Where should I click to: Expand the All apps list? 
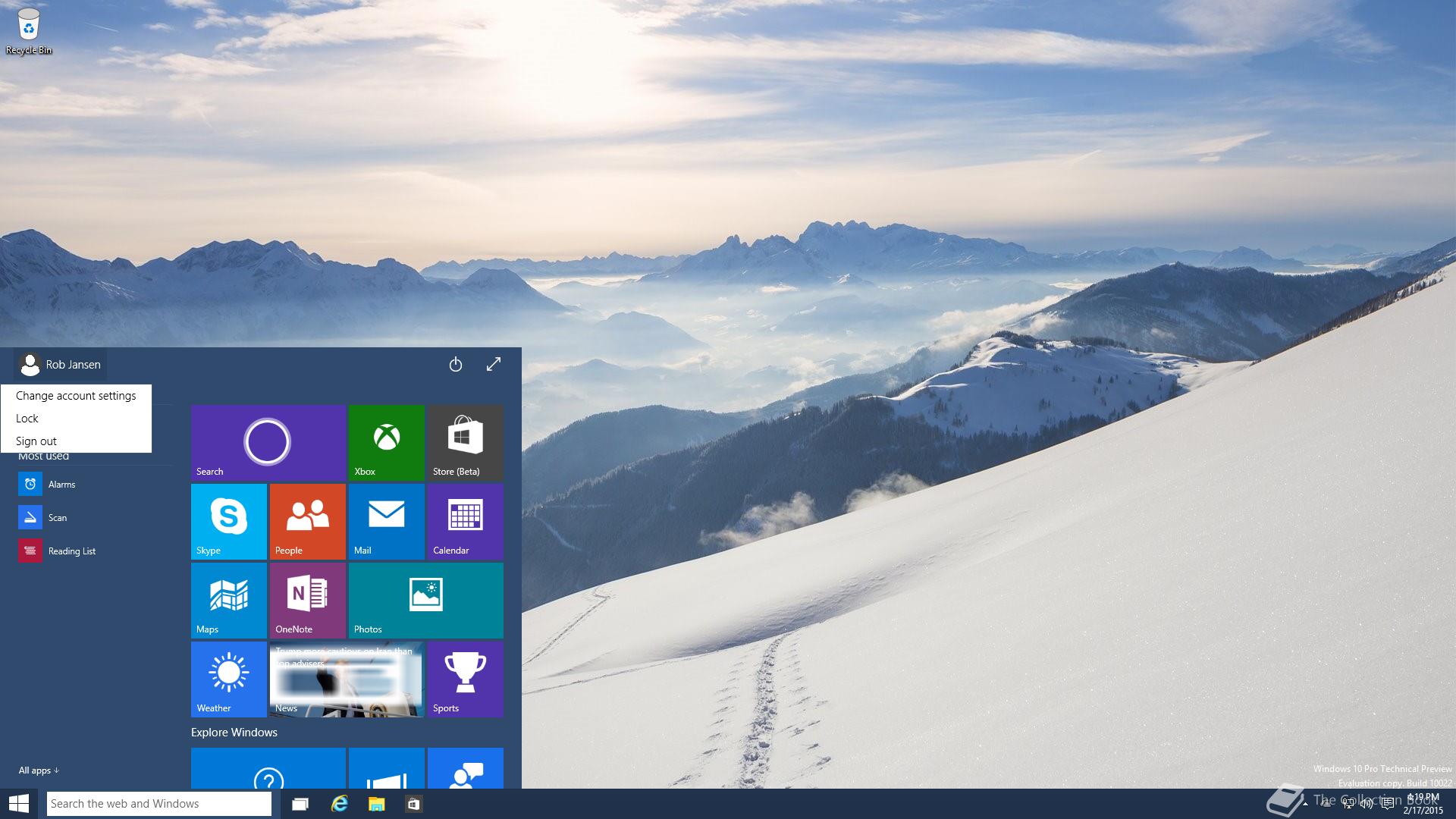tap(39, 770)
